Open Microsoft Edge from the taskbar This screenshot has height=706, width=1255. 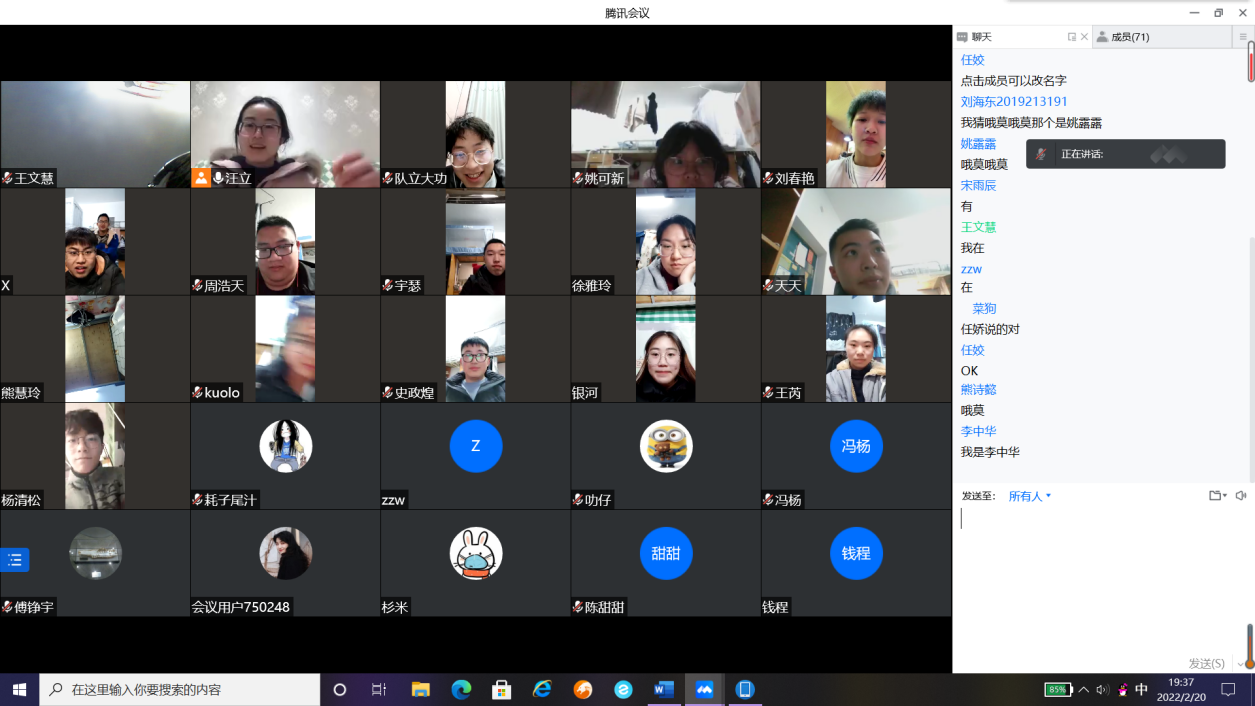click(461, 690)
